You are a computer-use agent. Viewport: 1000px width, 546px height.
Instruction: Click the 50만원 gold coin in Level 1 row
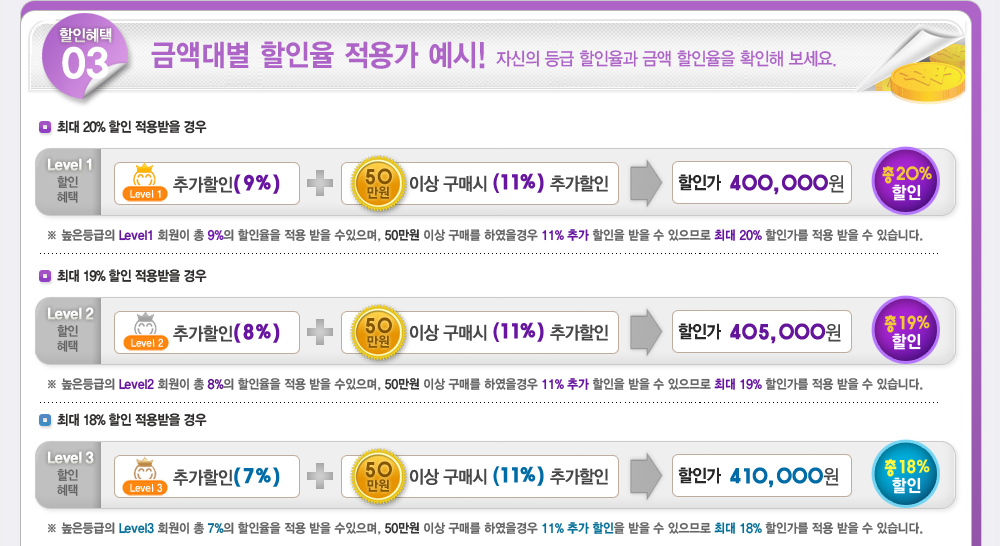(378, 184)
